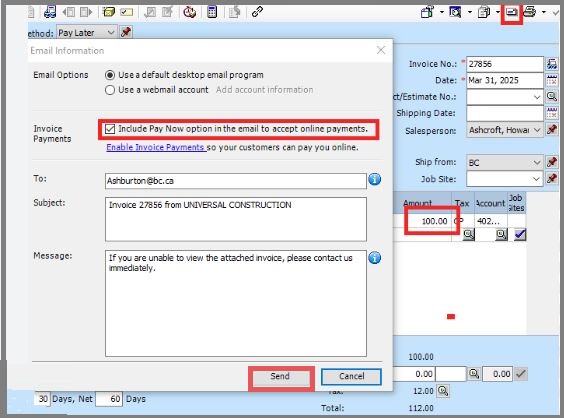Click the pin icon beside Salesperson
This screenshot has height=418, width=564.
pyautogui.click(x=552, y=130)
